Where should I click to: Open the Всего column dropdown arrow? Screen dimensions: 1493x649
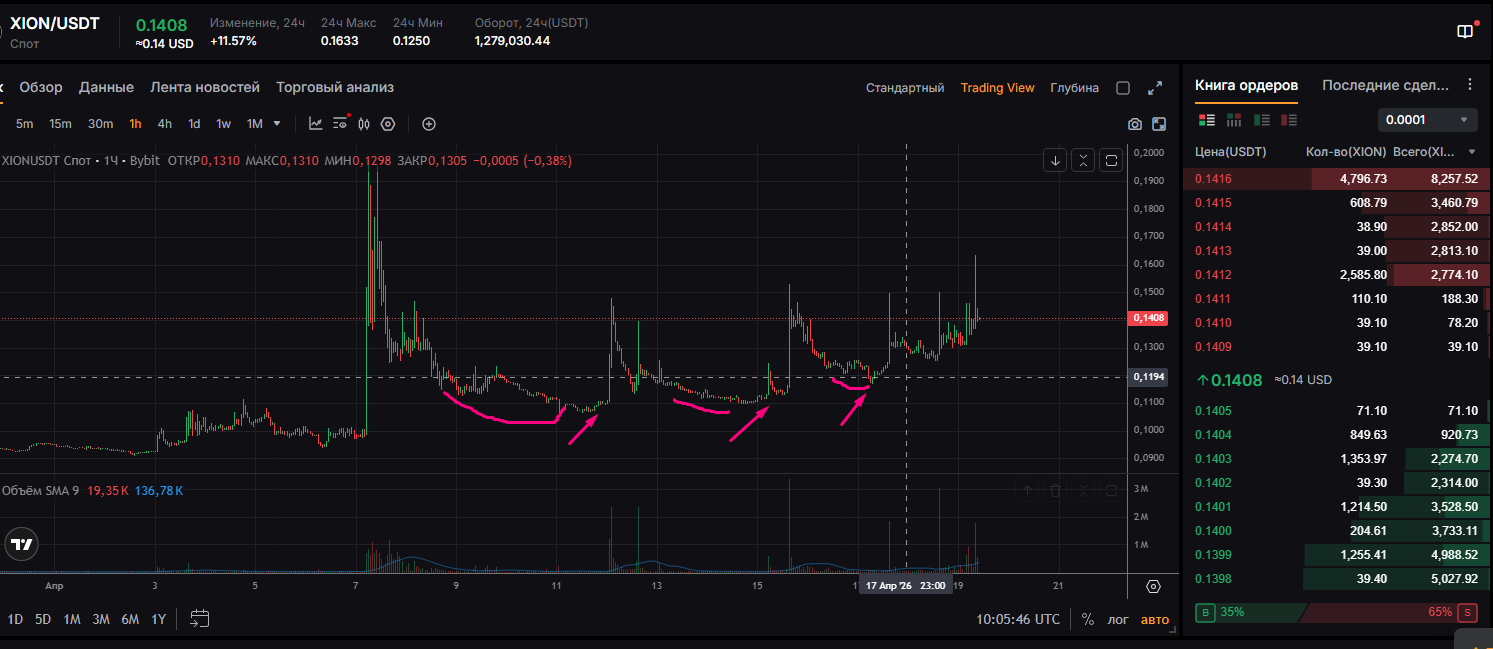click(x=1471, y=152)
